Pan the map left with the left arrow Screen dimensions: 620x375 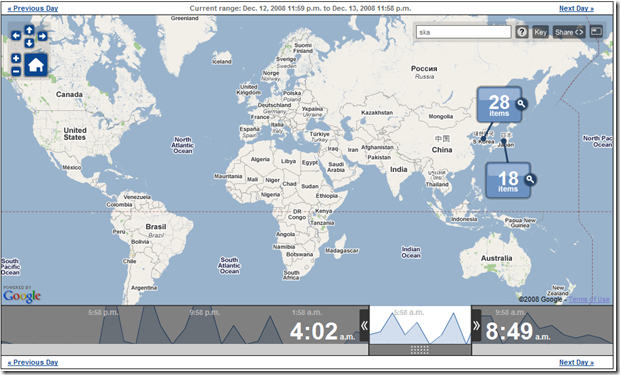[x=16, y=36]
